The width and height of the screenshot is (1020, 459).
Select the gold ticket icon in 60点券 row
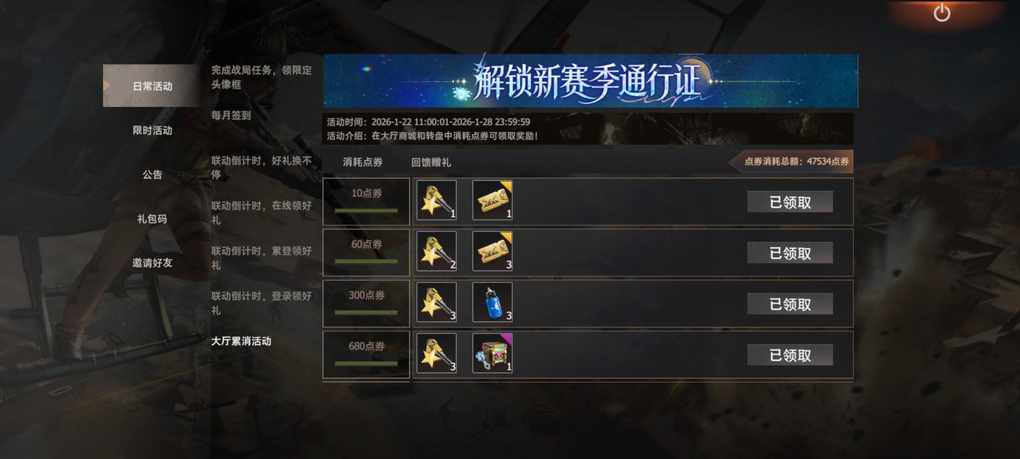point(492,251)
